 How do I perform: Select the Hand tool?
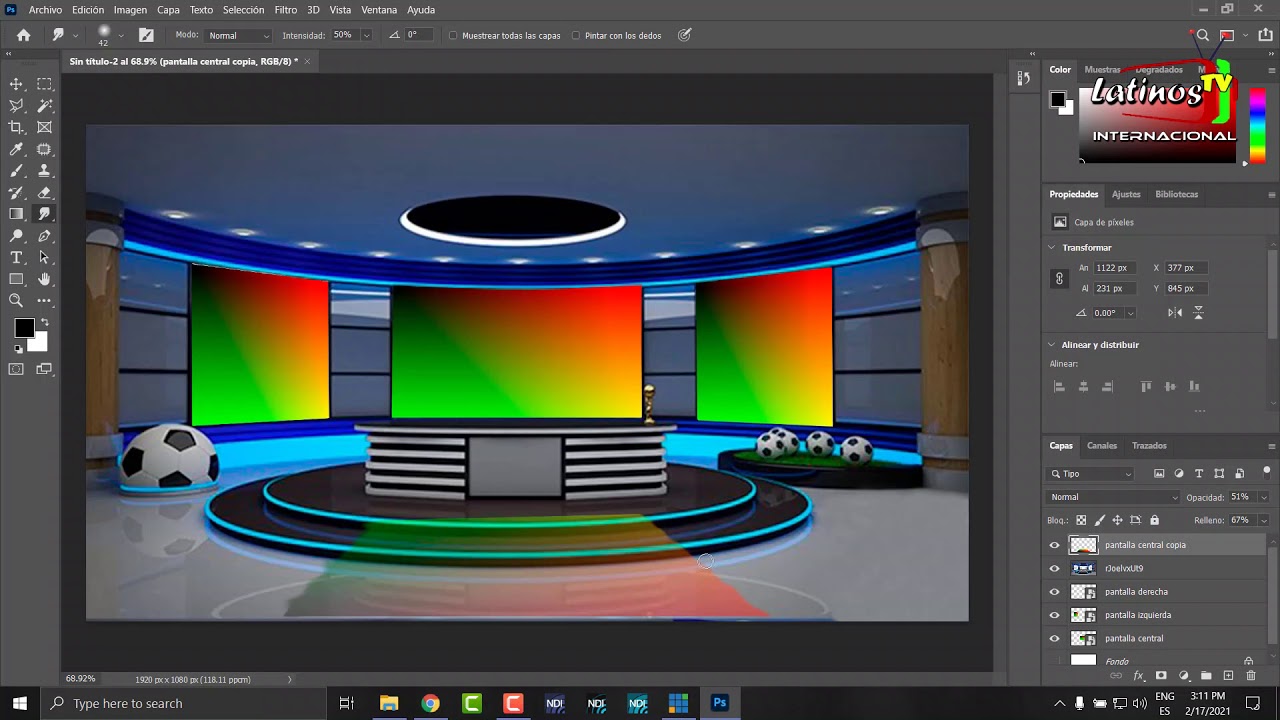[x=45, y=279]
